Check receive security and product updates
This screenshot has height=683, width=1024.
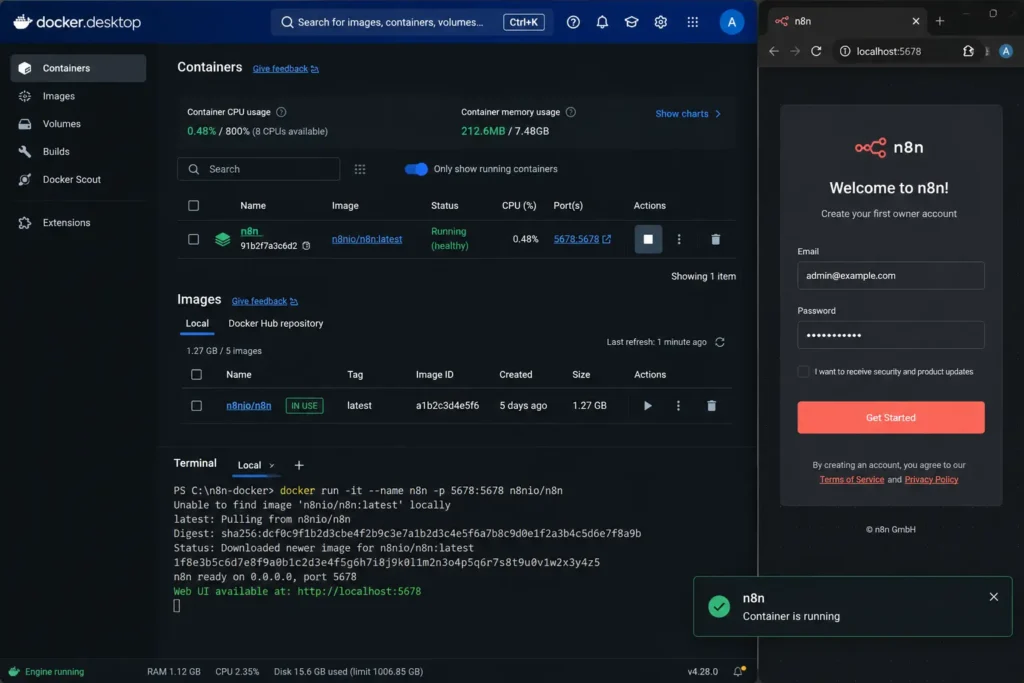click(x=803, y=372)
